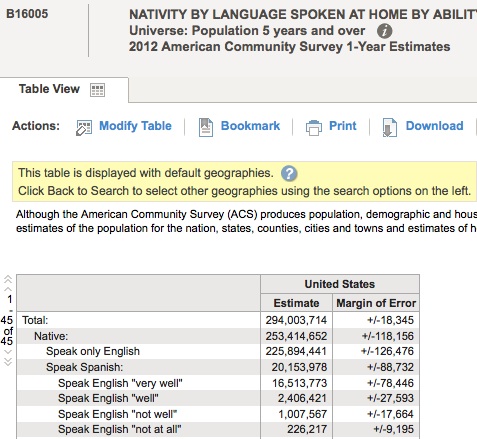
Task: Click the estimate value 16,513,773
Action: pyautogui.click(x=299, y=383)
